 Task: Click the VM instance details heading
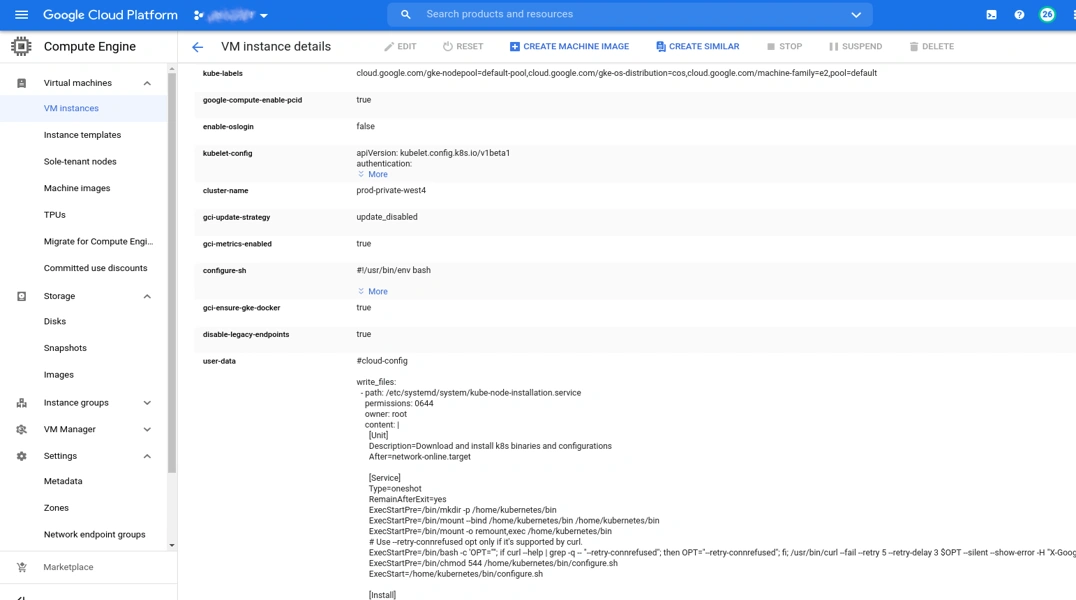[276, 47]
